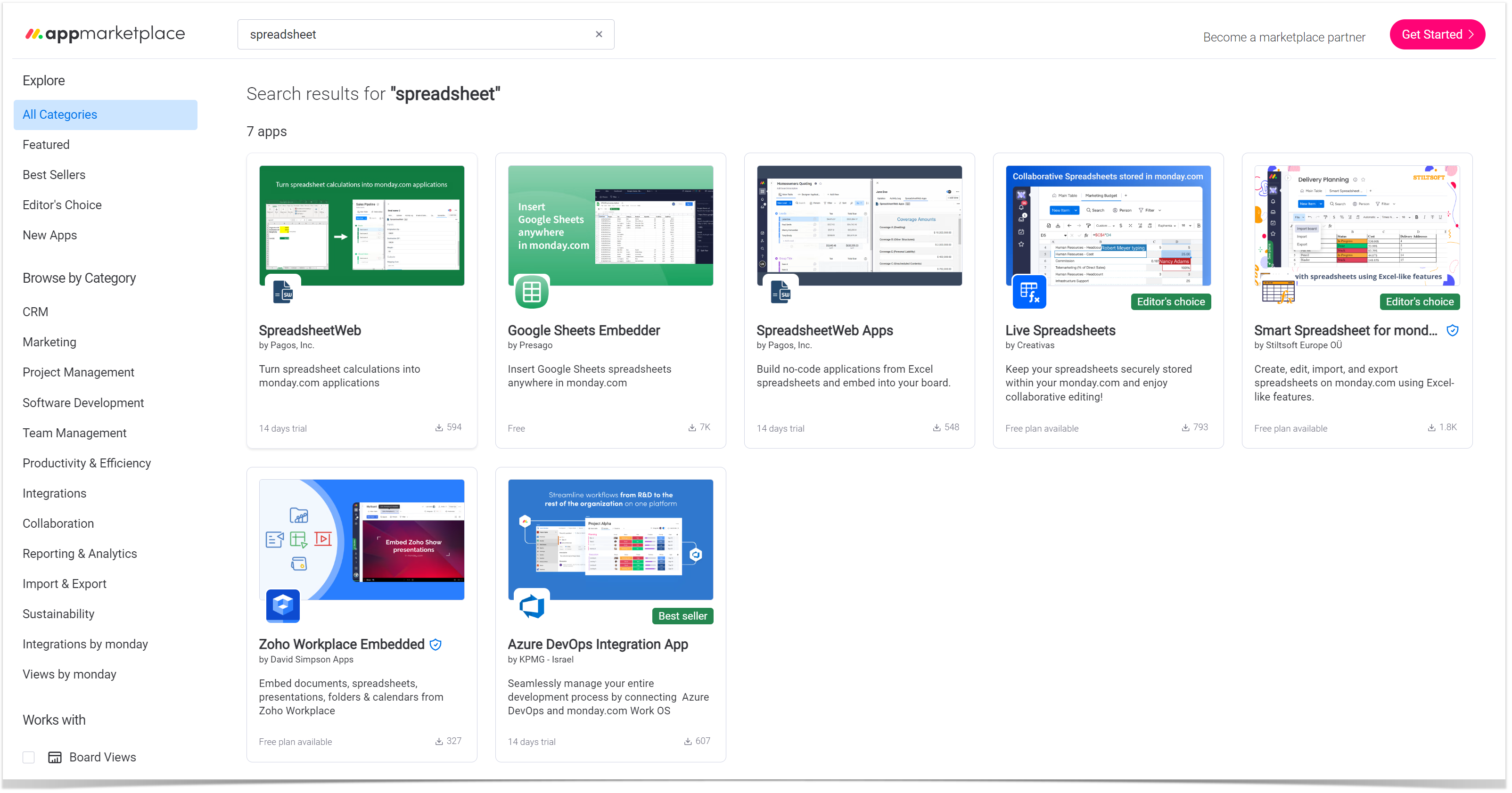The width and height of the screenshot is (1512, 793).
Task: Open SpreadsheetWeb Apps preview thumbnail
Action: (859, 225)
